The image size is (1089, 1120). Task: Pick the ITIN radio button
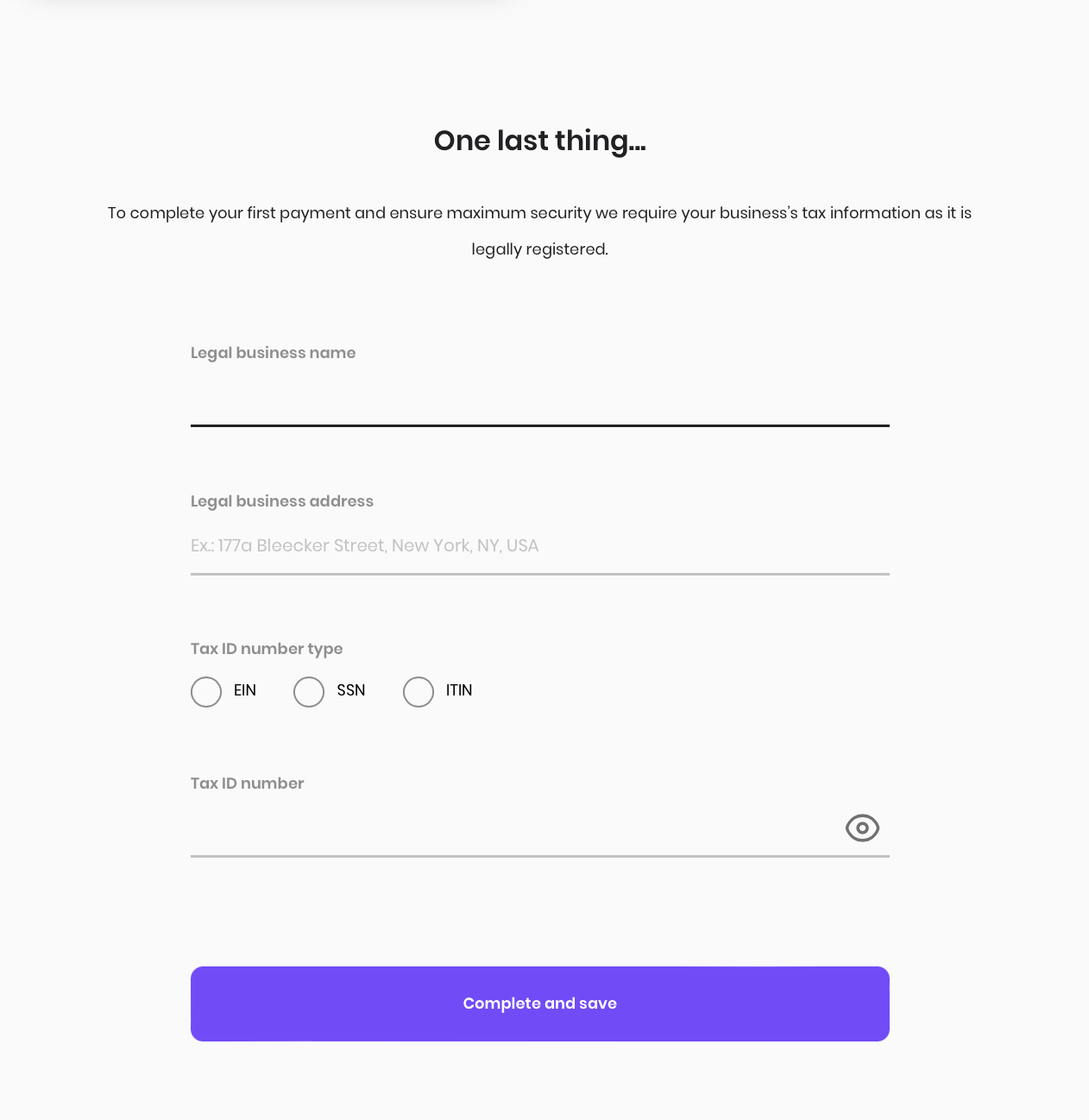[419, 692]
